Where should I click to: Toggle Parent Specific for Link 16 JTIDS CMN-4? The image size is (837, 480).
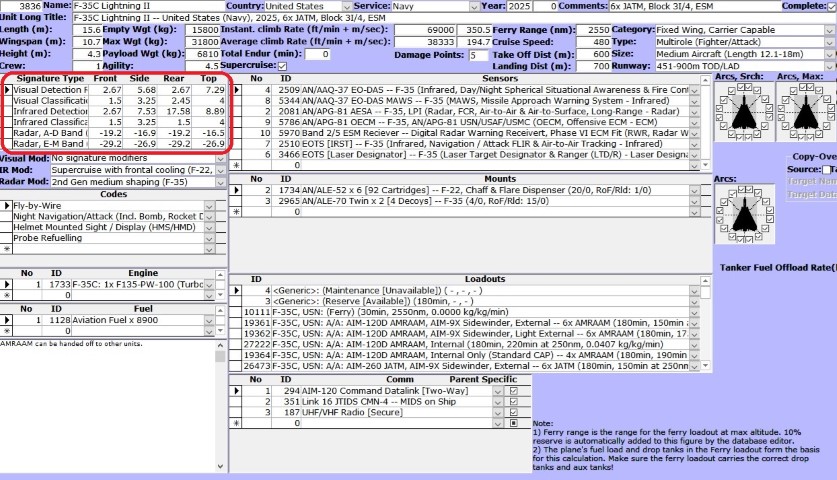[x=514, y=402]
